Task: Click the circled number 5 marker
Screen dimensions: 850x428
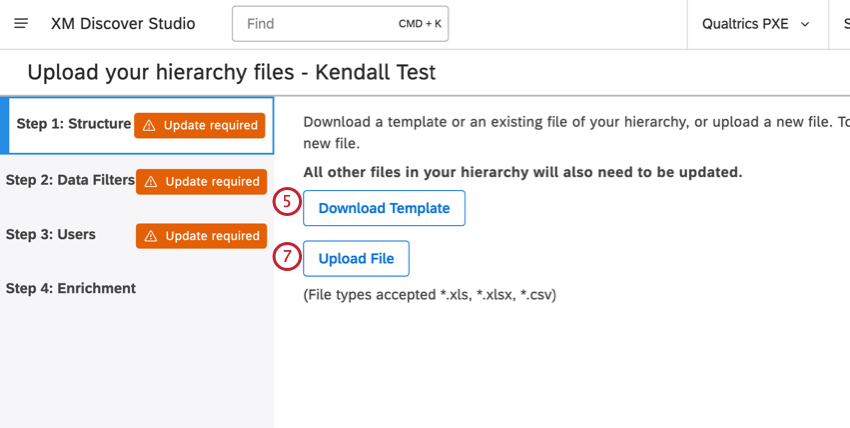Action: tap(287, 203)
